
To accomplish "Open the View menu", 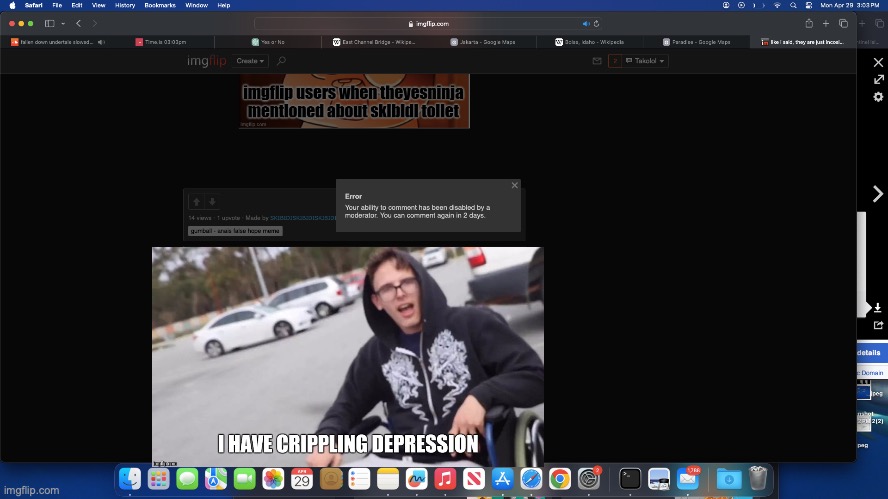I will [99, 5].
